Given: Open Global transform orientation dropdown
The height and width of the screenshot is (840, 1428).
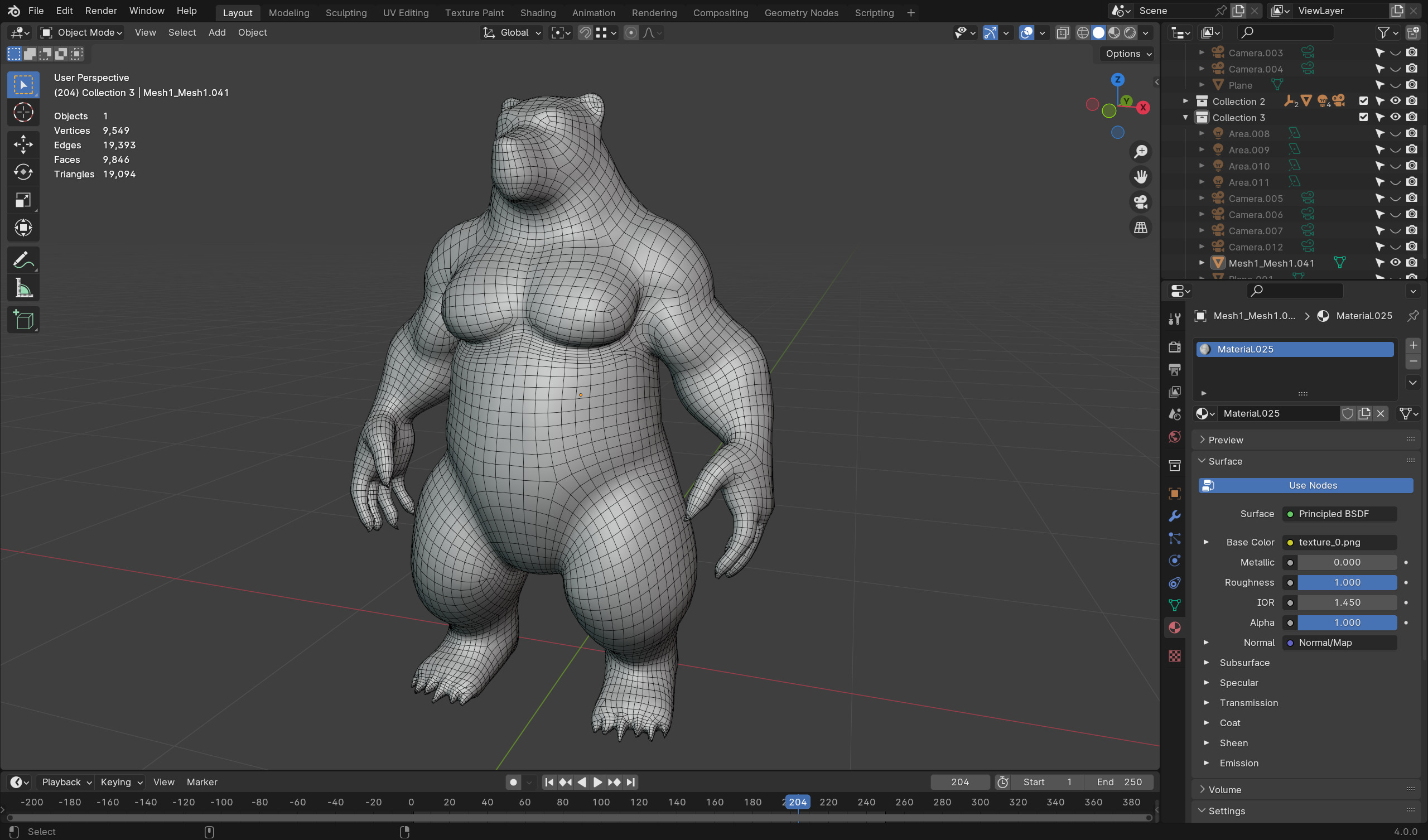Looking at the screenshot, I should coord(512,33).
